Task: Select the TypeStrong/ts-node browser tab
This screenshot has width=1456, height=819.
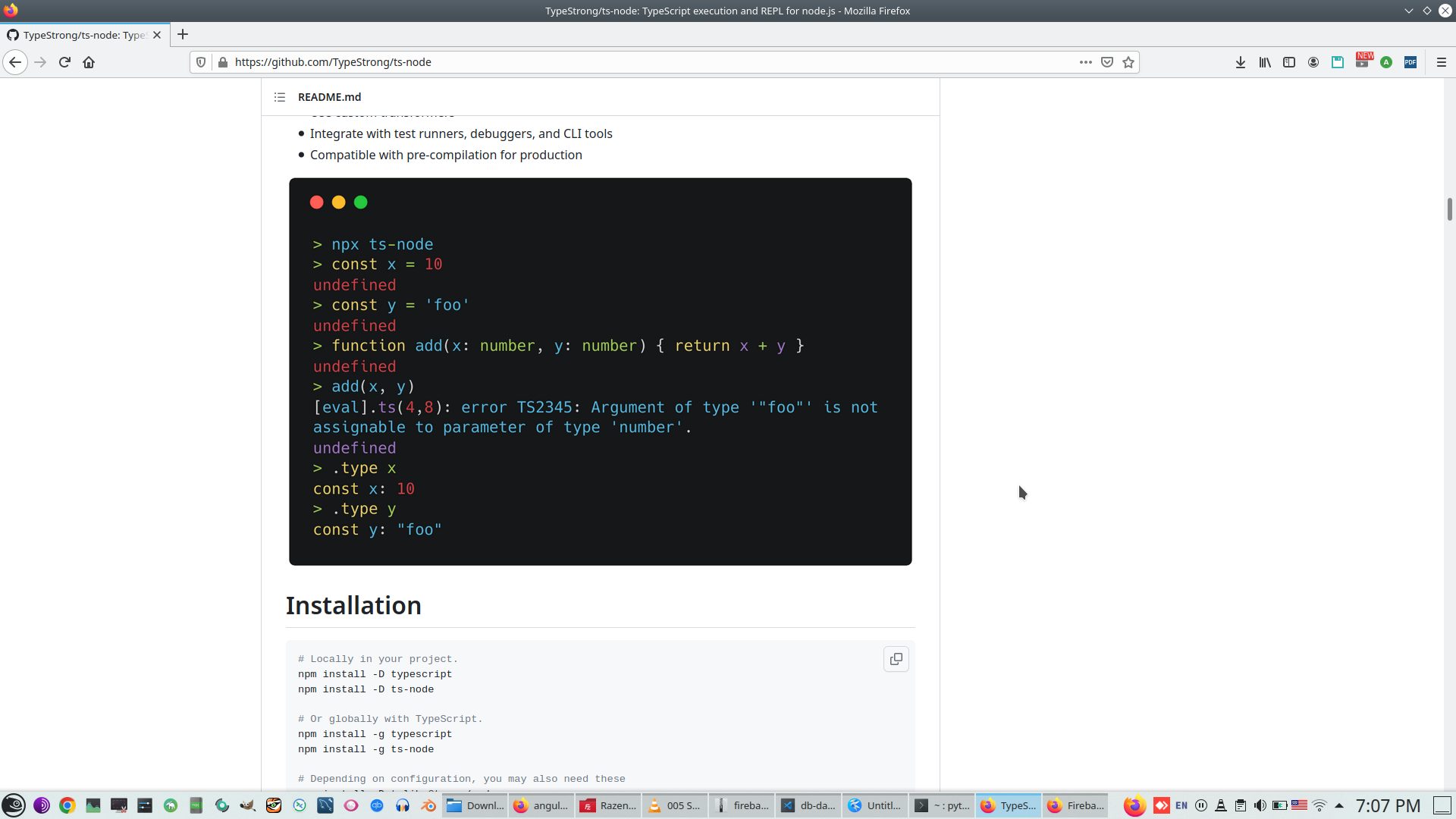Action: (82, 35)
